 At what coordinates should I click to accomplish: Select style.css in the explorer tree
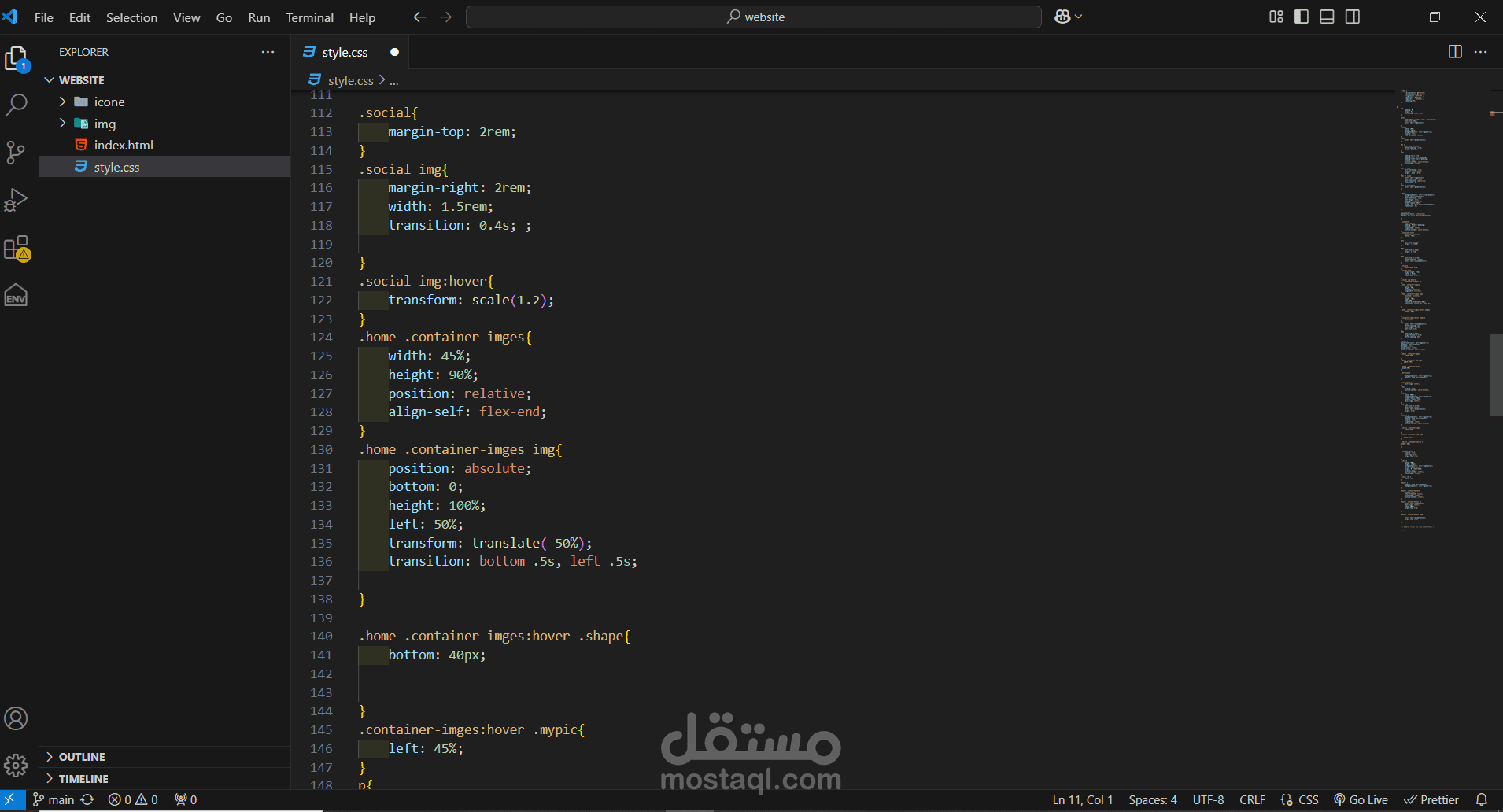click(116, 167)
